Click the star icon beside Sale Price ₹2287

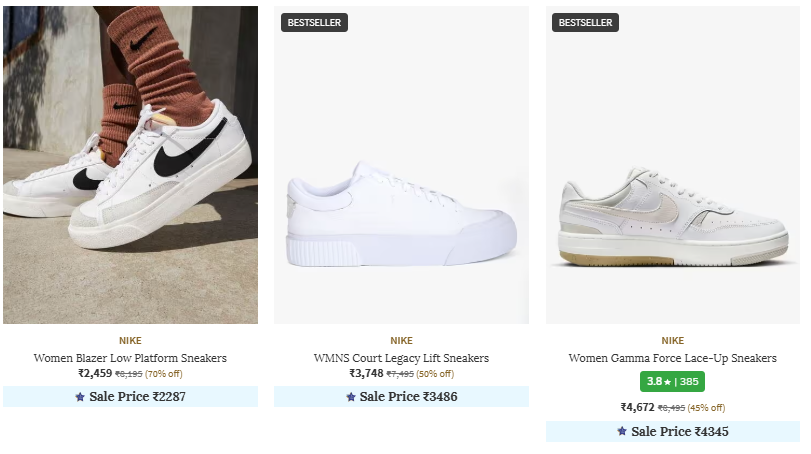(80, 397)
